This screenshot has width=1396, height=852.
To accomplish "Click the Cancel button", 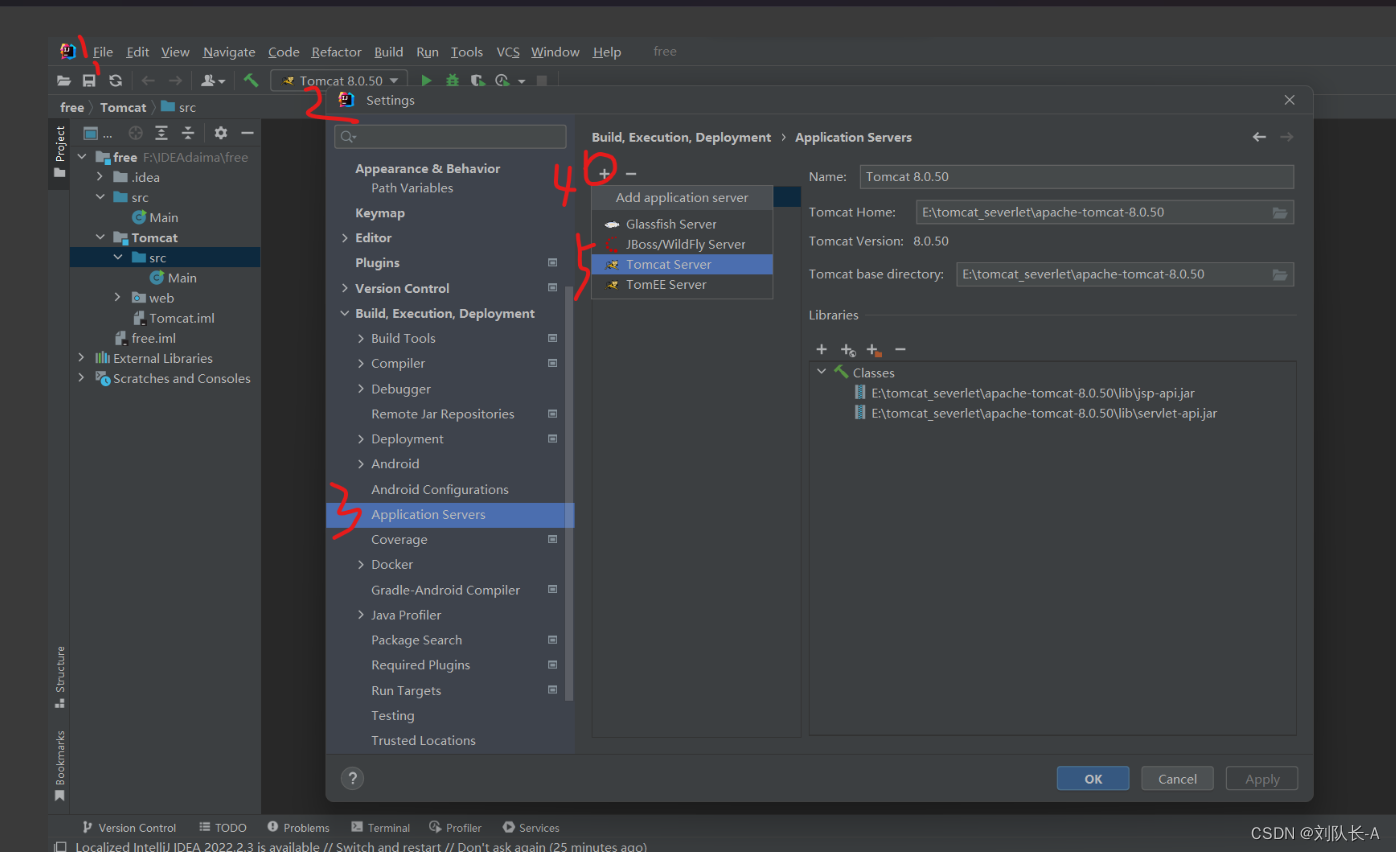I will pos(1177,779).
